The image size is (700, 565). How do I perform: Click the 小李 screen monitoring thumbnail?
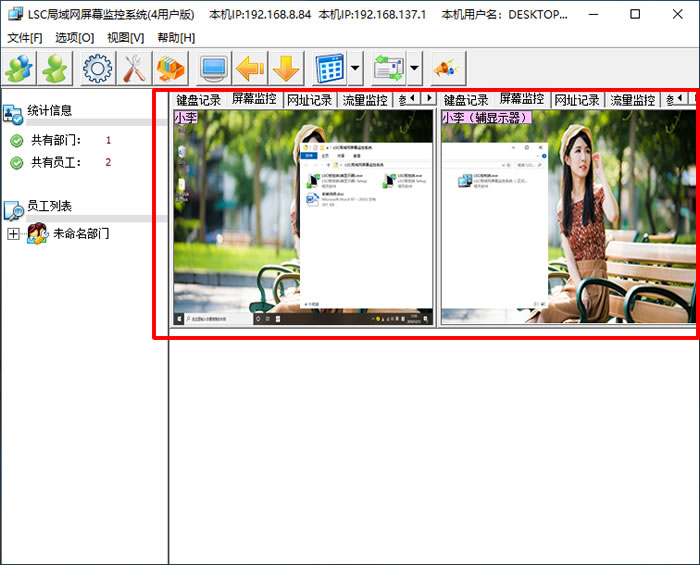(303, 217)
